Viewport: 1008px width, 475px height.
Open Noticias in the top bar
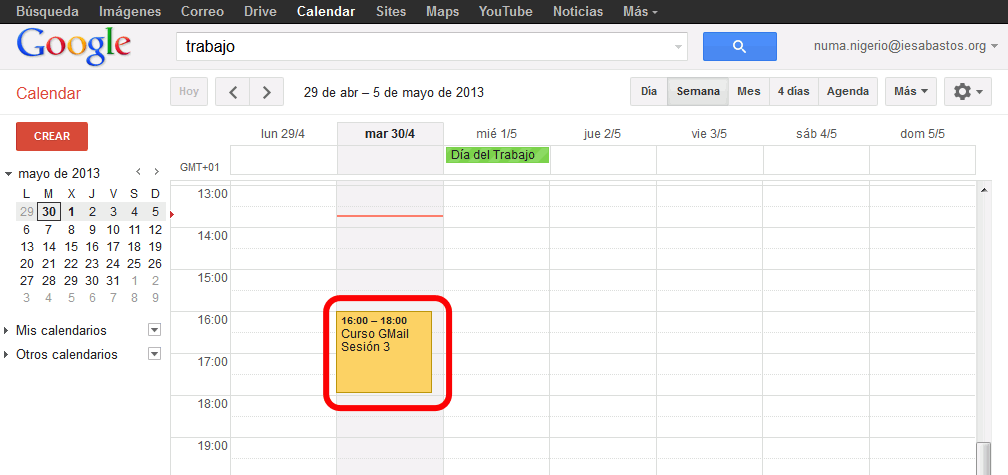[x=578, y=12]
